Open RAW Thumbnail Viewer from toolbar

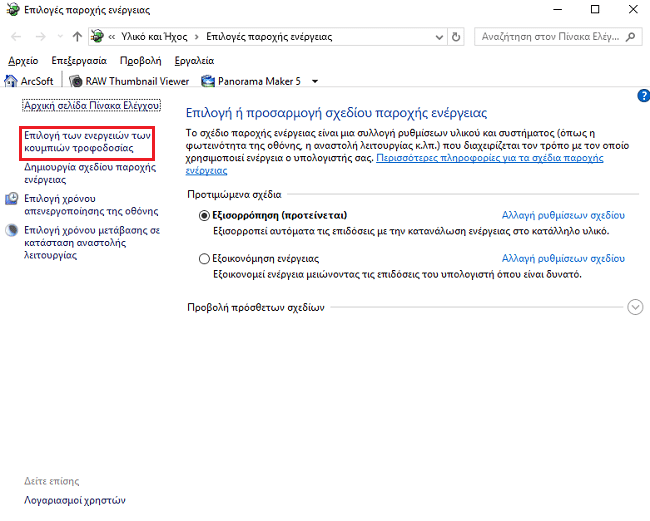pos(130,80)
